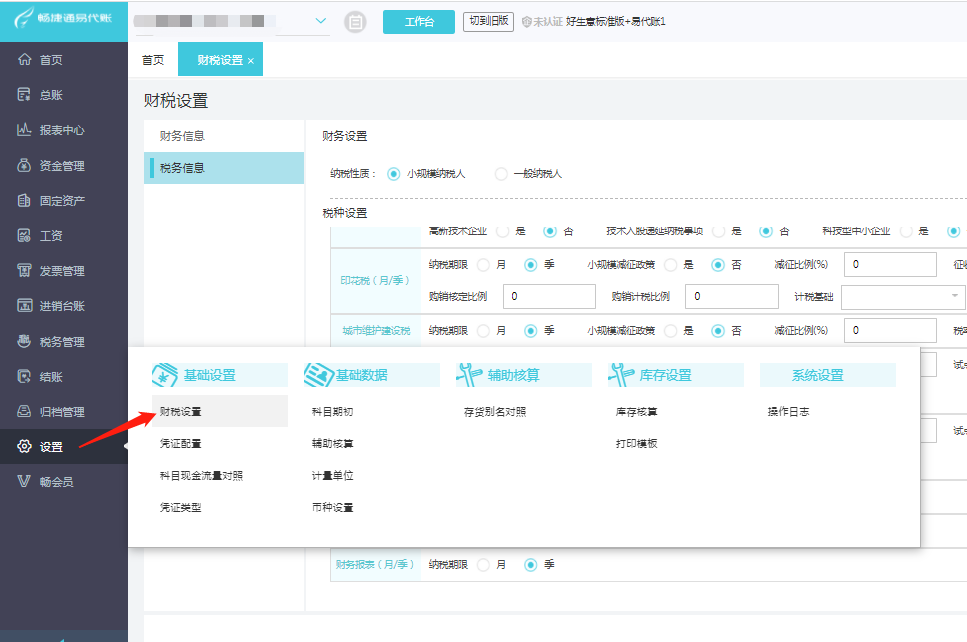This screenshot has height=642, width=967.
Task: Open 计量单位 under 基础数据
Action: coord(332,475)
